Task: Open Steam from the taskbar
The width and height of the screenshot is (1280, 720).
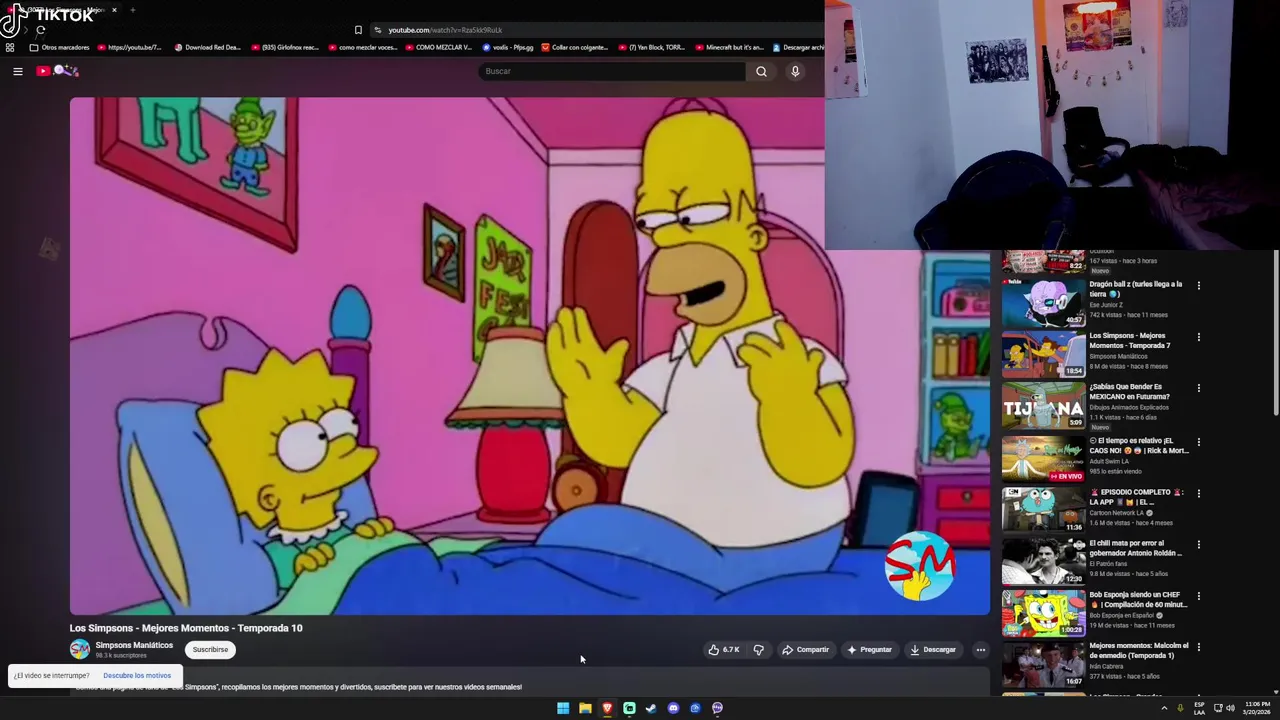Action: pyautogui.click(x=651, y=708)
